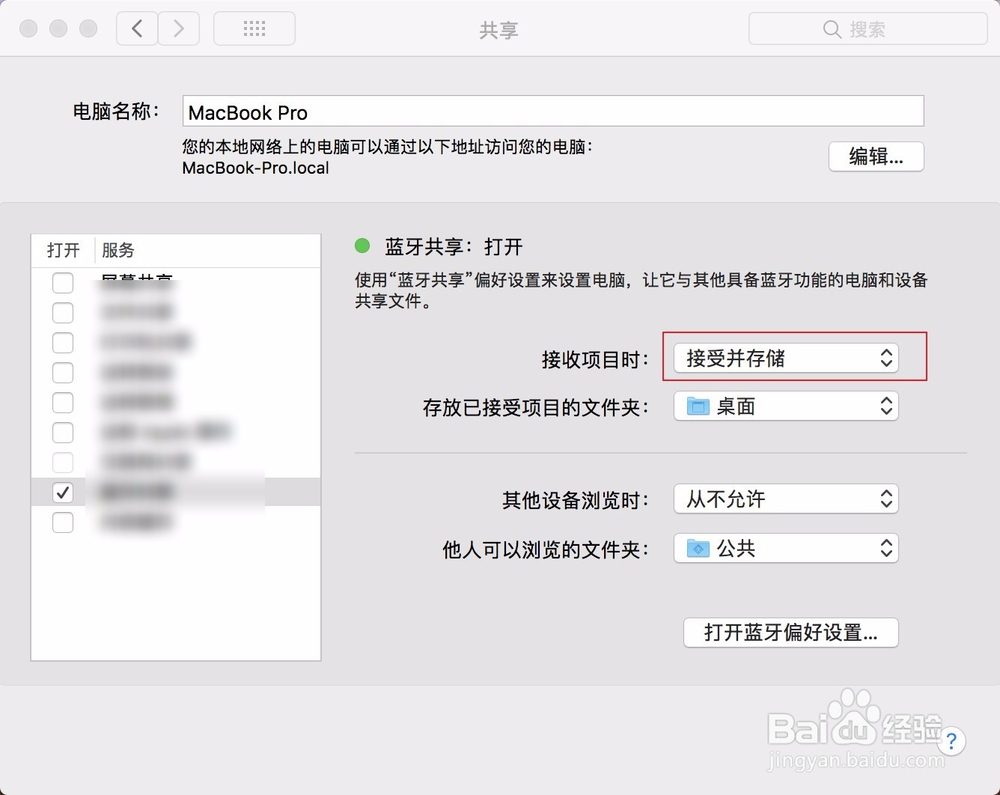Tick the checkbox of the last service row
This screenshot has width=1000, height=795.
pos(62,523)
